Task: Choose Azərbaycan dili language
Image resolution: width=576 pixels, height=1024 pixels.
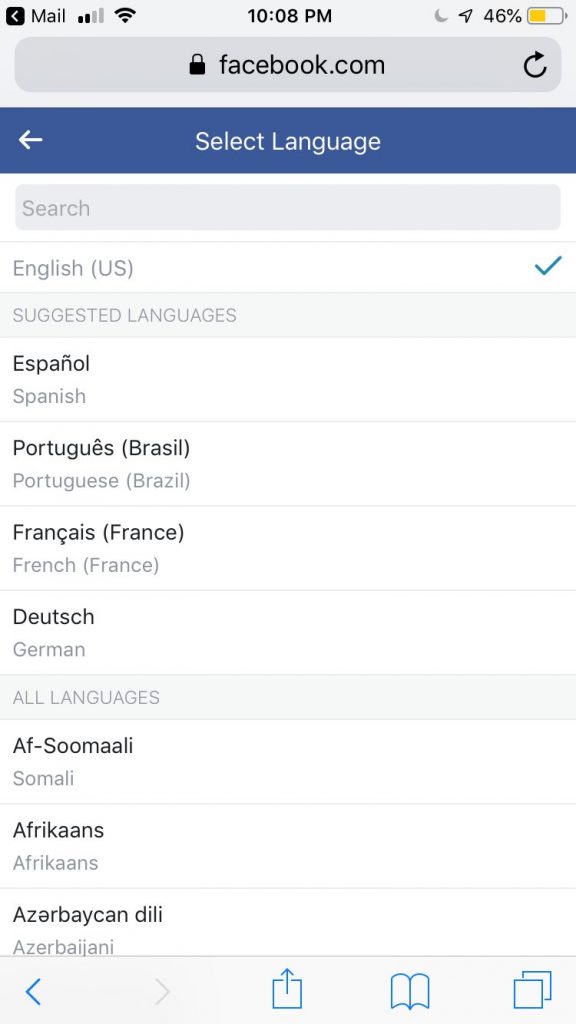Action: point(288,923)
